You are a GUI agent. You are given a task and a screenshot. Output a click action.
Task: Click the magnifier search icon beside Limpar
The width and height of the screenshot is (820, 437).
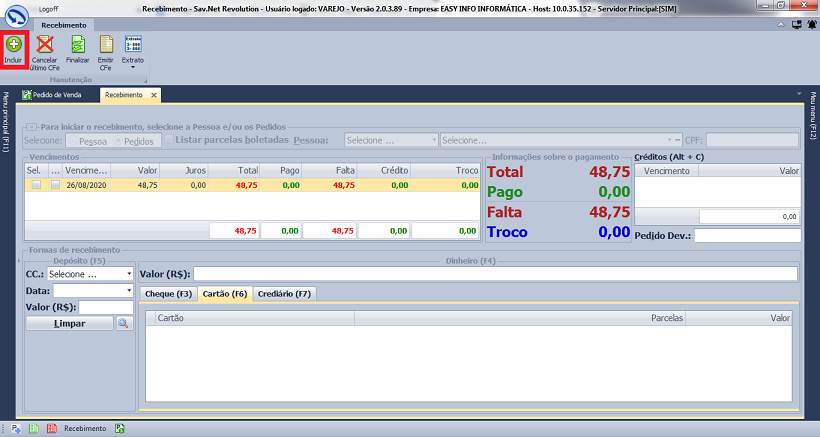pos(123,324)
